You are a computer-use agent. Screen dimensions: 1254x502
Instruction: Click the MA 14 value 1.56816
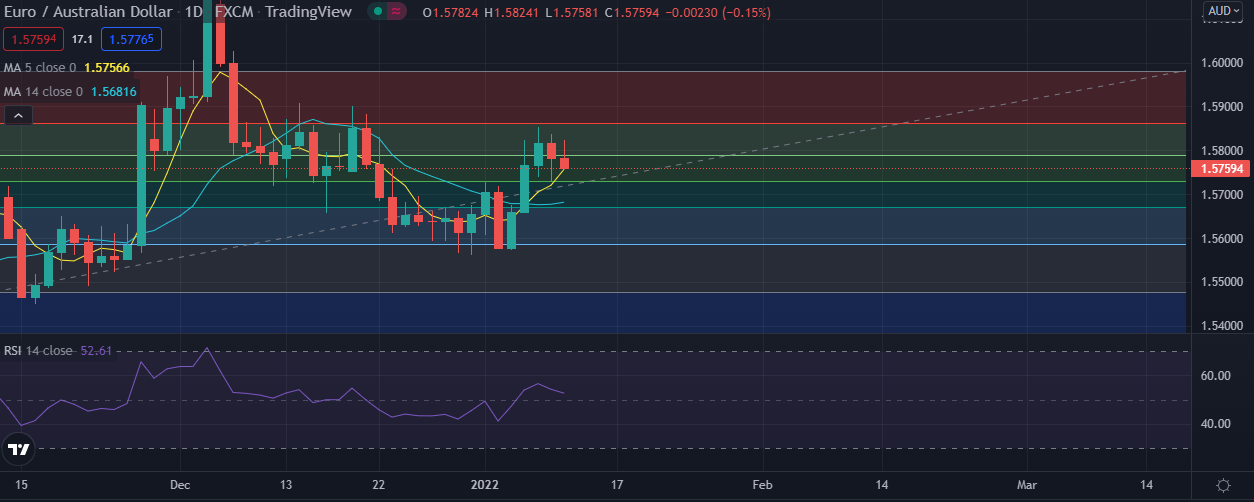[x=114, y=92]
